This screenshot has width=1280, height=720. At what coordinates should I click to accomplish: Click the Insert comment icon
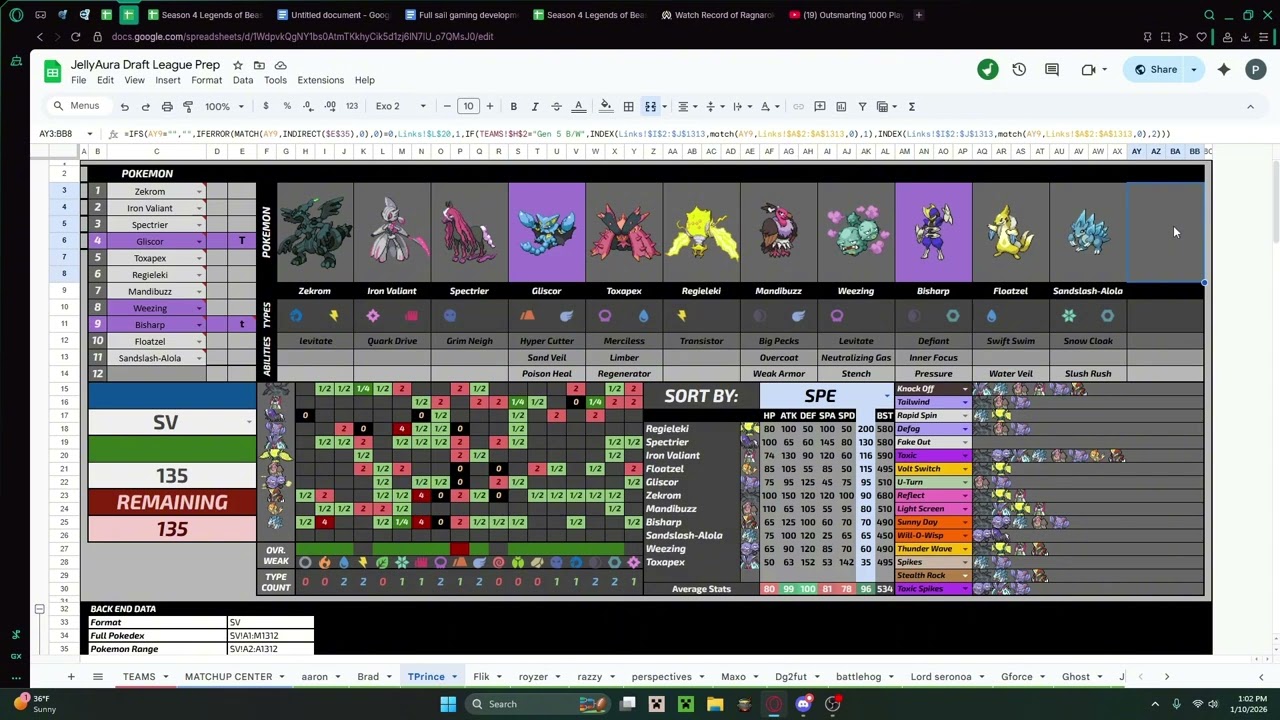[x=820, y=106]
